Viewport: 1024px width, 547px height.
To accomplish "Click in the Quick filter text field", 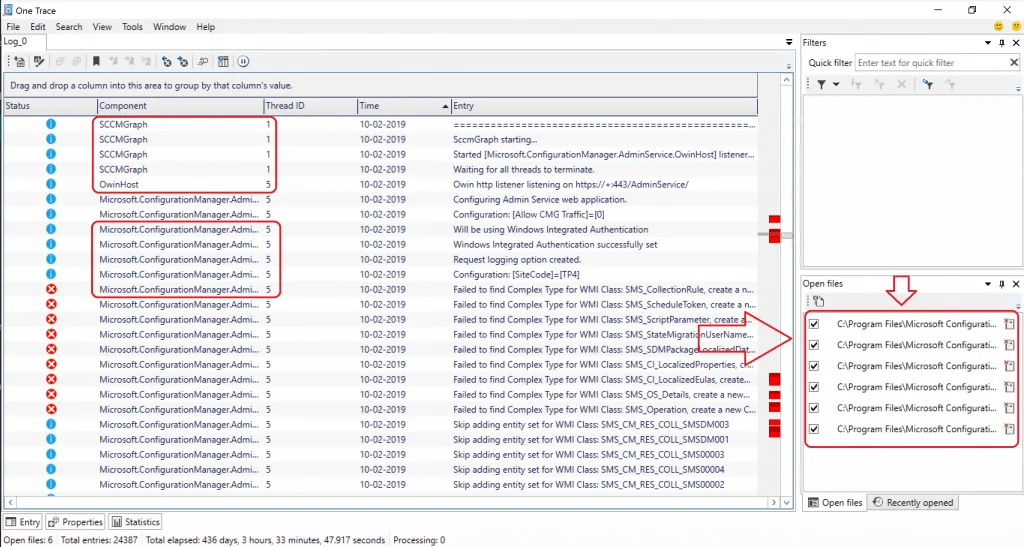I will (931, 63).
